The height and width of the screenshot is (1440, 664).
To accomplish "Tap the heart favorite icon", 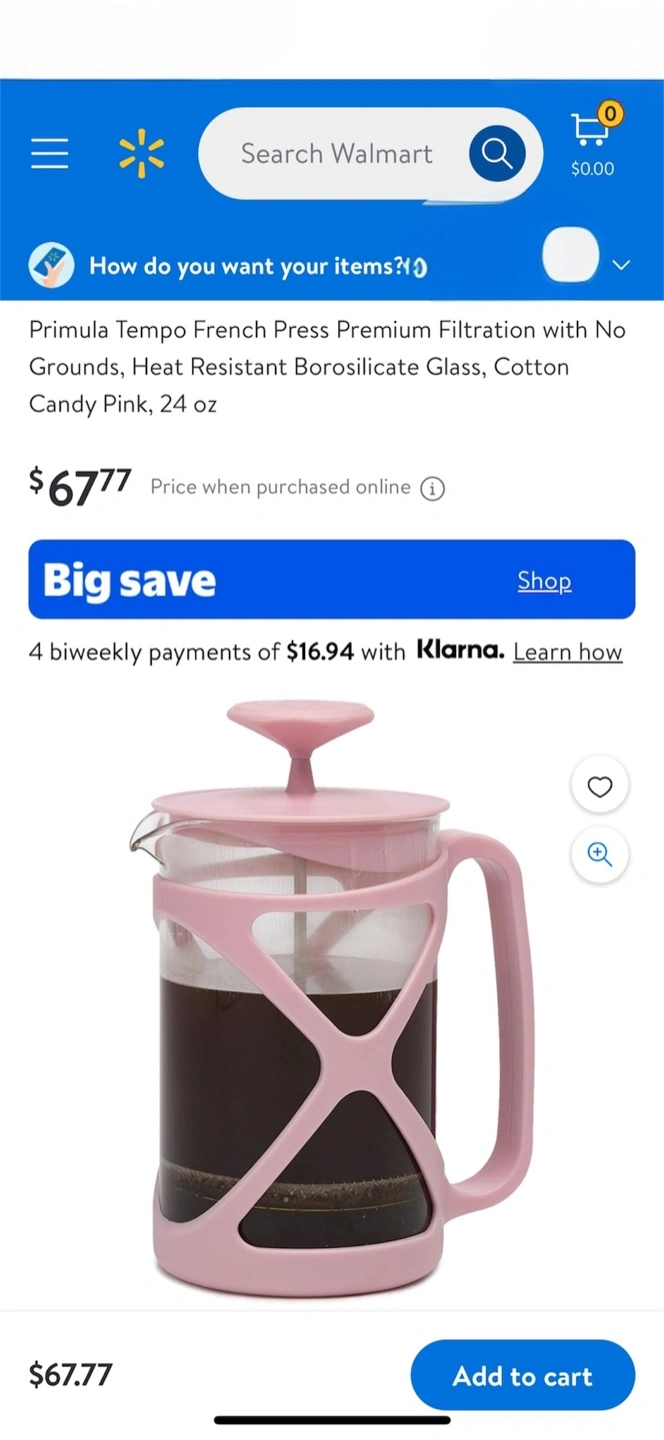I will coord(600,787).
